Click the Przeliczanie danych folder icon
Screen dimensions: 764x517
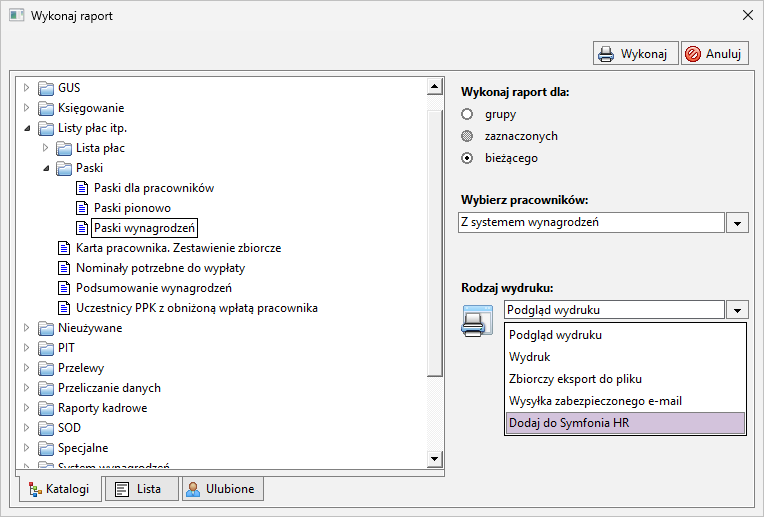(46, 388)
